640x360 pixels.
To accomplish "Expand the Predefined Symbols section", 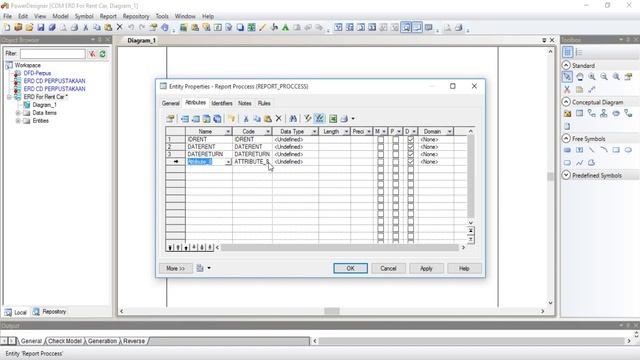I will [566, 175].
